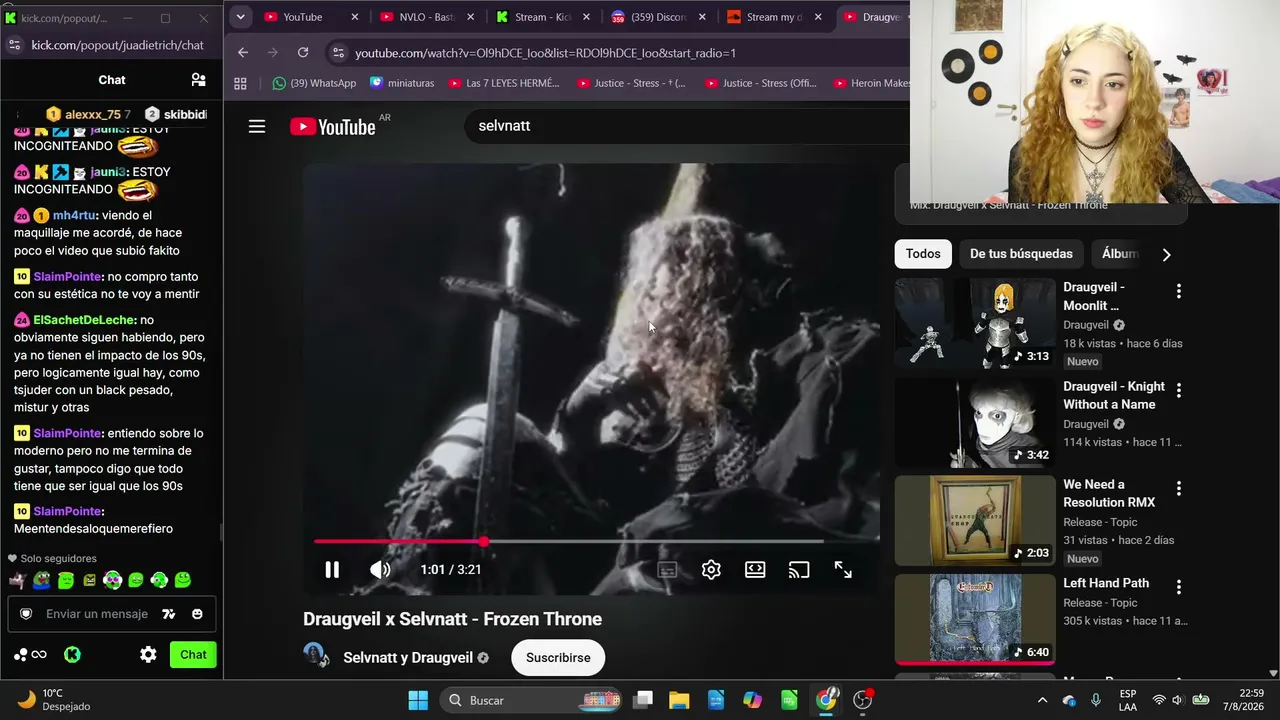Open options menu for Knight Without a Name
This screenshot has width=1280, height=720.
(x=1179, y=390)
